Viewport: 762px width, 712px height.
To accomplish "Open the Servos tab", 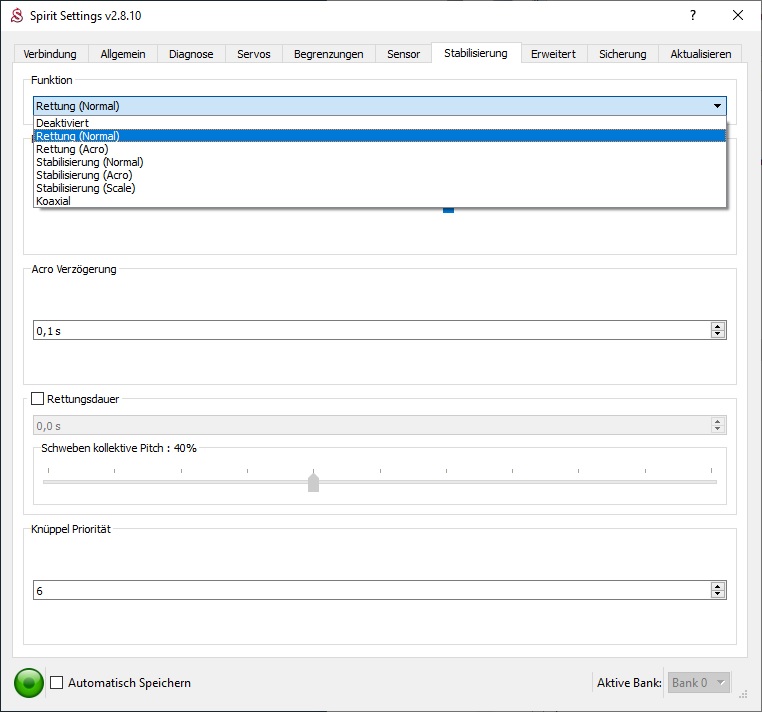I will 254,54.
